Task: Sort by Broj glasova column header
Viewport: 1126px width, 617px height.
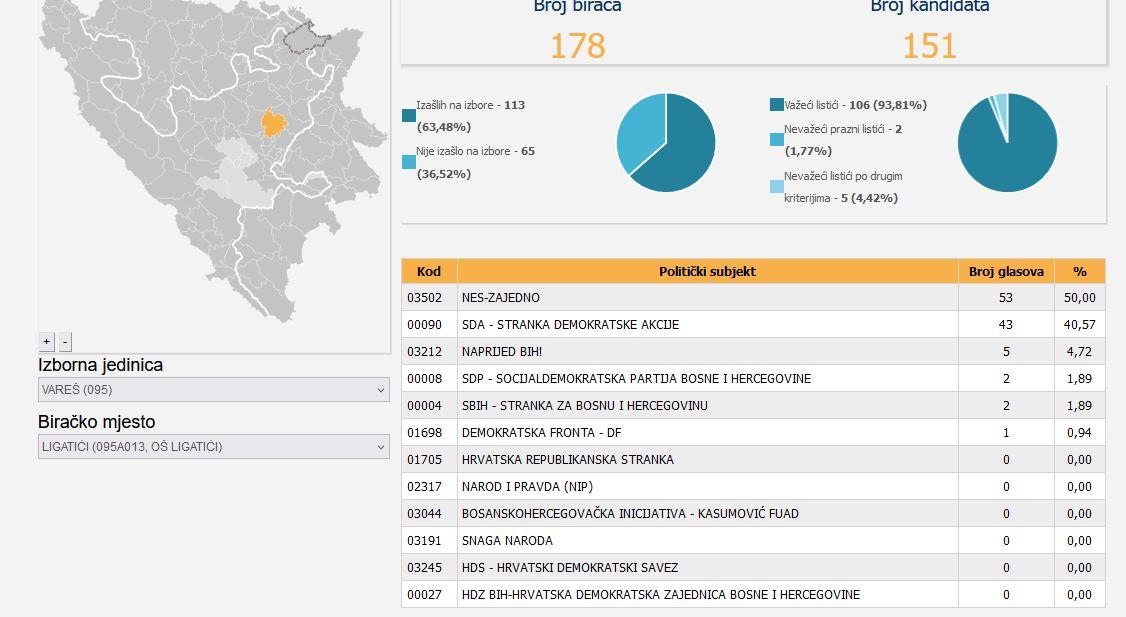Action: (1006, 272)
